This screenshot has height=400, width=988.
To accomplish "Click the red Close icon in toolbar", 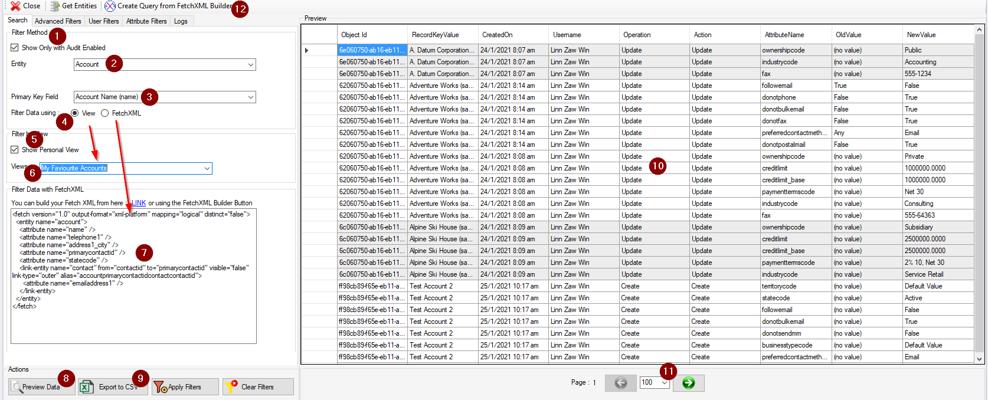I will pos(15,6).
